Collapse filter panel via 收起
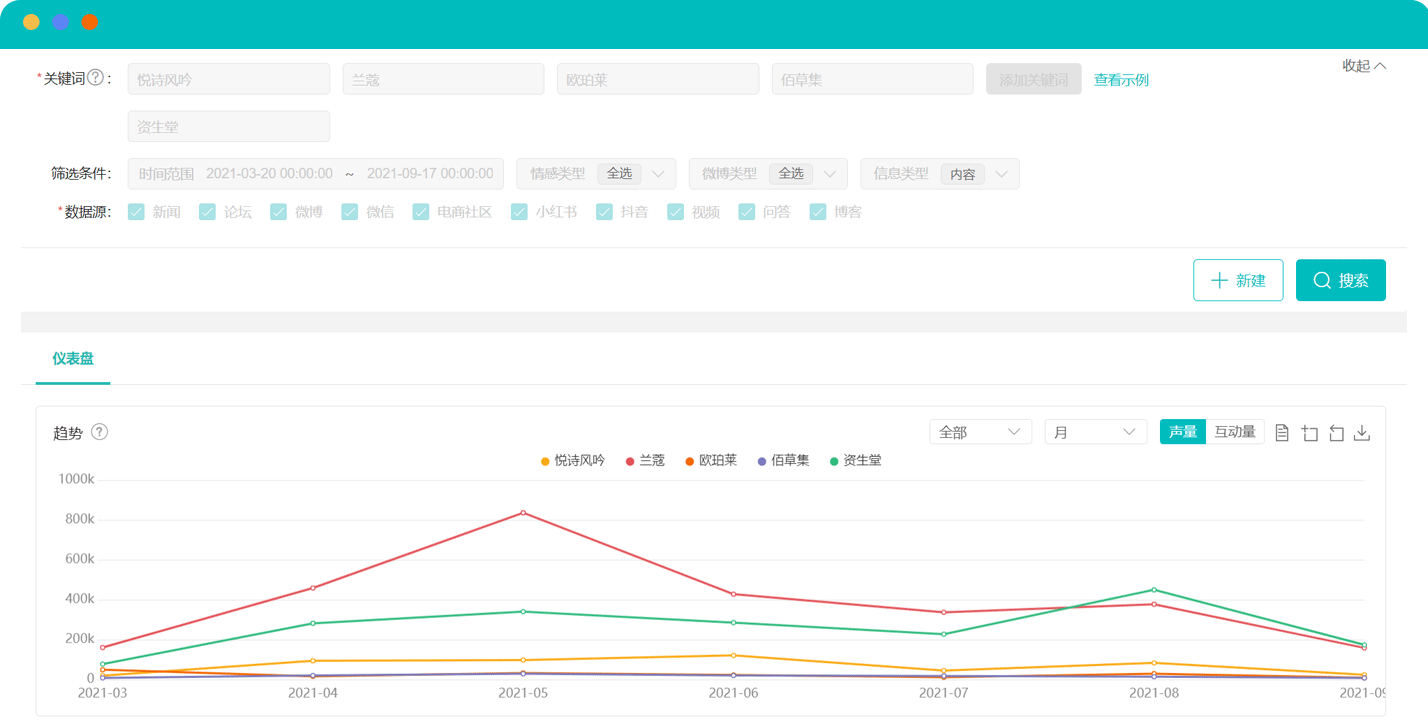Image resolution: width=1428 pixels, height=728 pixels. point(1364,66)
